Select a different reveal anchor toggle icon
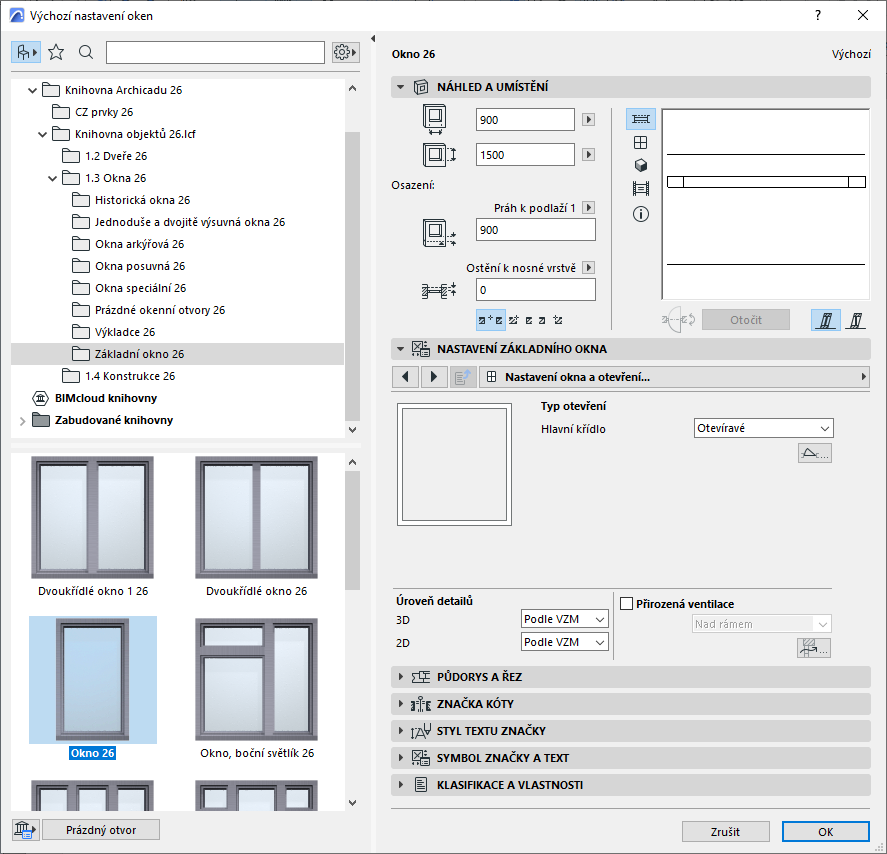 coord(514,318)
